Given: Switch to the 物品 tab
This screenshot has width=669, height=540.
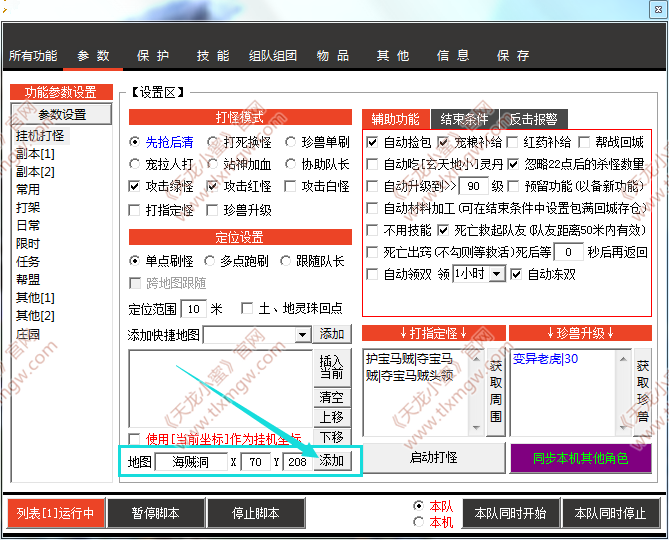Looking at the screenshot, I should 333,55.
